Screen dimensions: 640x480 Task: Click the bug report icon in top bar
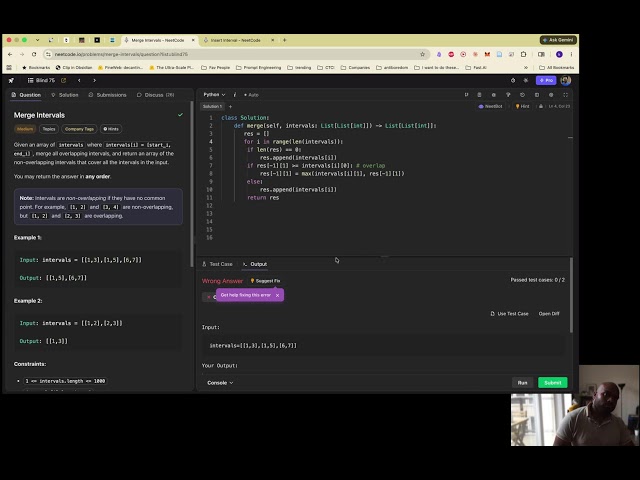tap(513, 80)
